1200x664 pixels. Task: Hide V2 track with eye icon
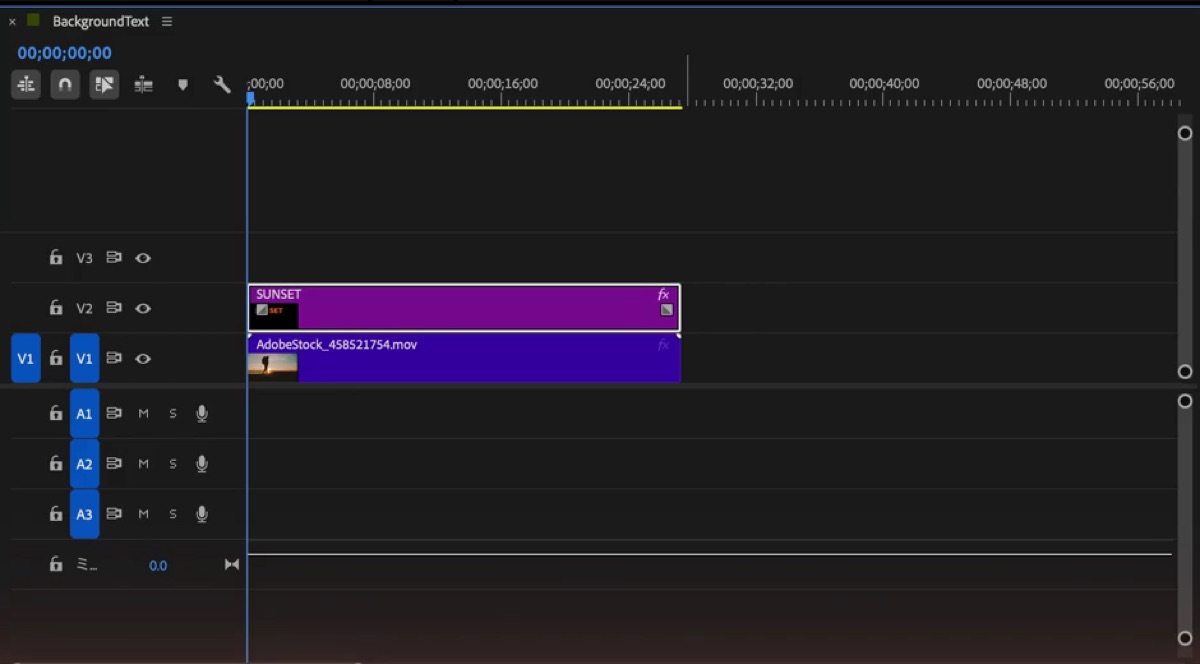point(143,308)
